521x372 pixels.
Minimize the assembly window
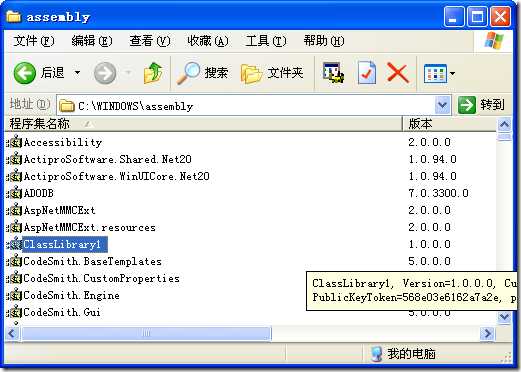(454, 16)
